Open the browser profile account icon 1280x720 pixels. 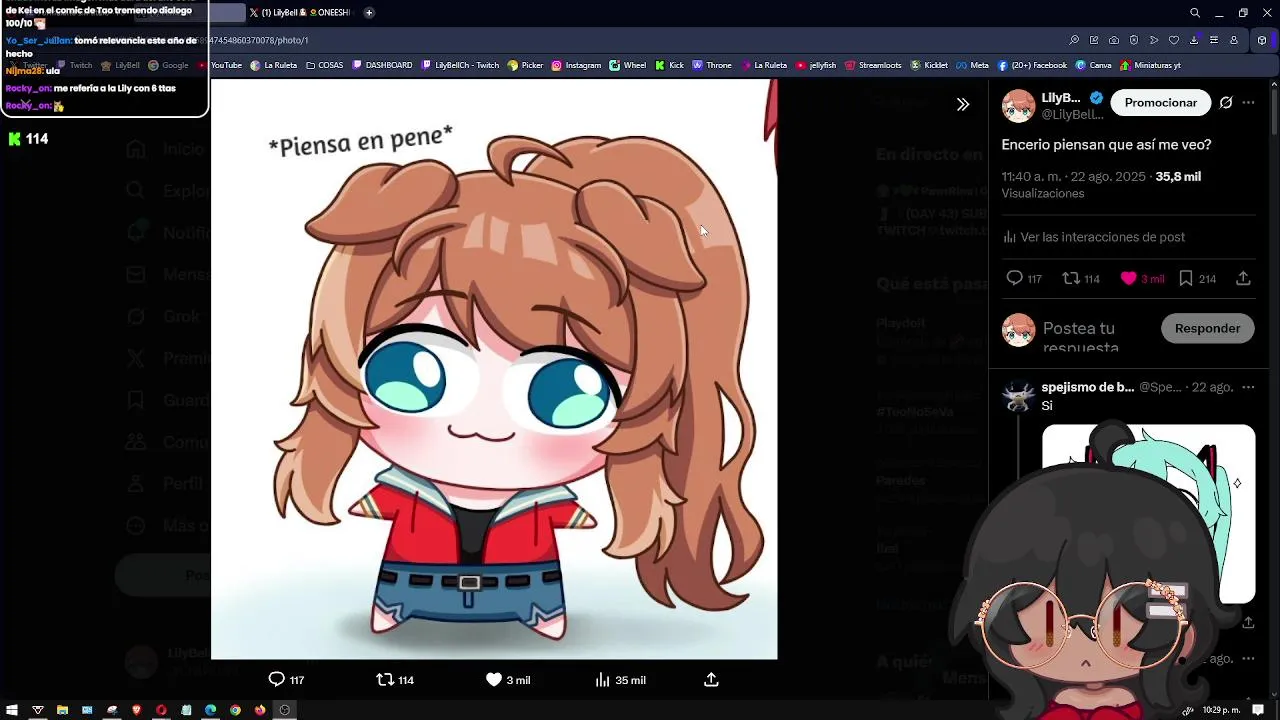click(1234, 40)
